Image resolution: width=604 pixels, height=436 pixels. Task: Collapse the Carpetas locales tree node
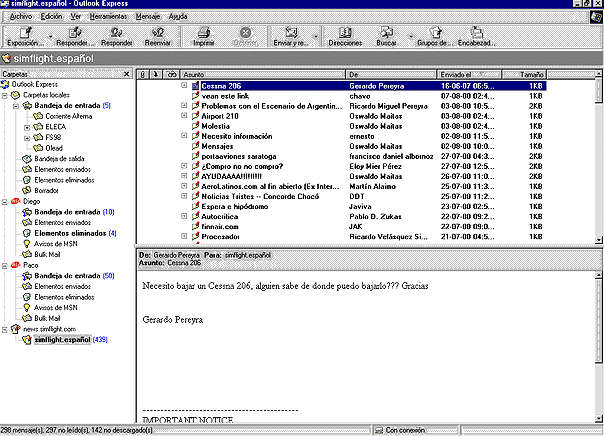pyautogui.click(x=5, y=95)
